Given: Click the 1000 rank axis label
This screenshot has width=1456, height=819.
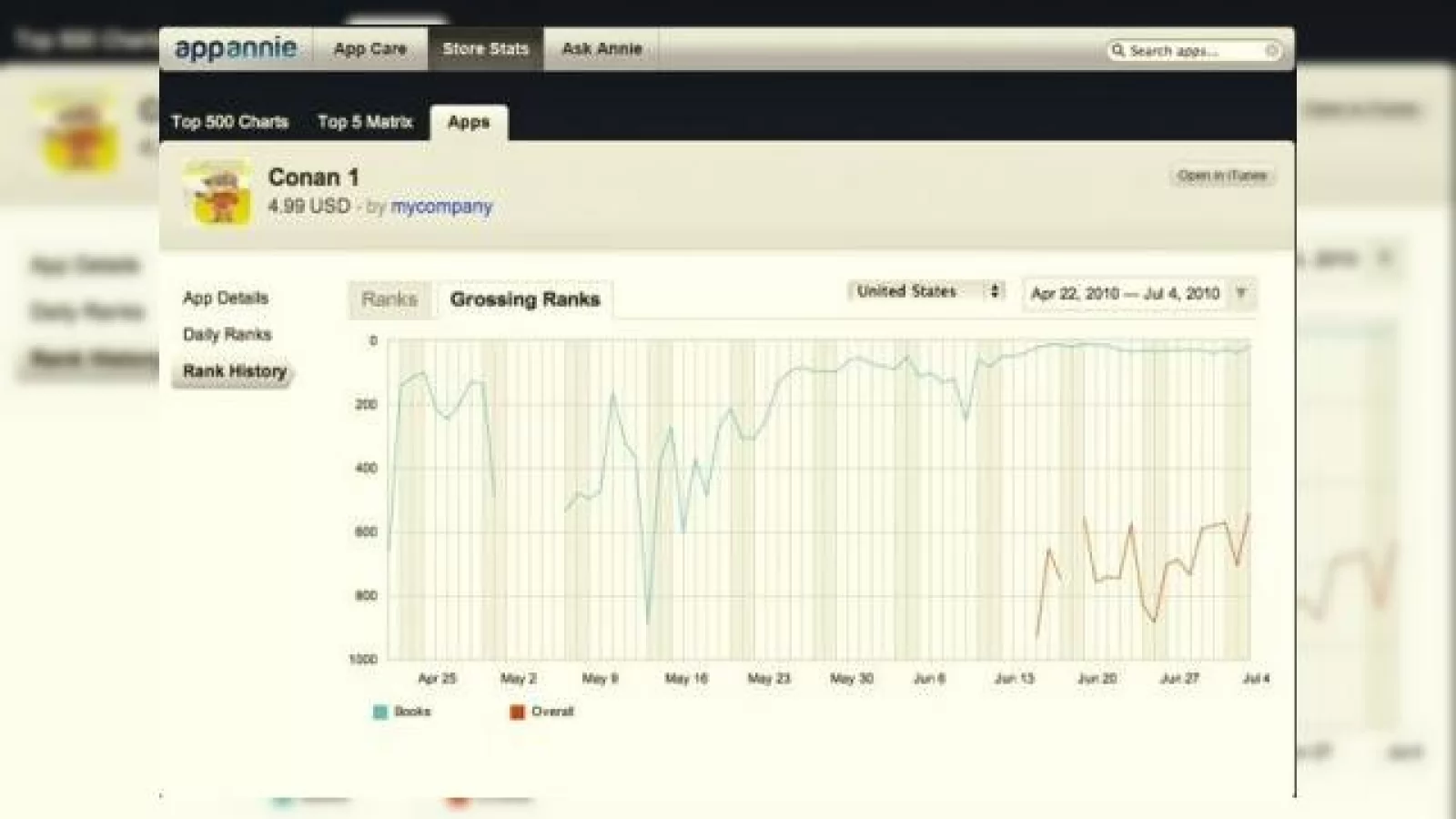Looking at the screenshot, I should (x=363, y=659).
